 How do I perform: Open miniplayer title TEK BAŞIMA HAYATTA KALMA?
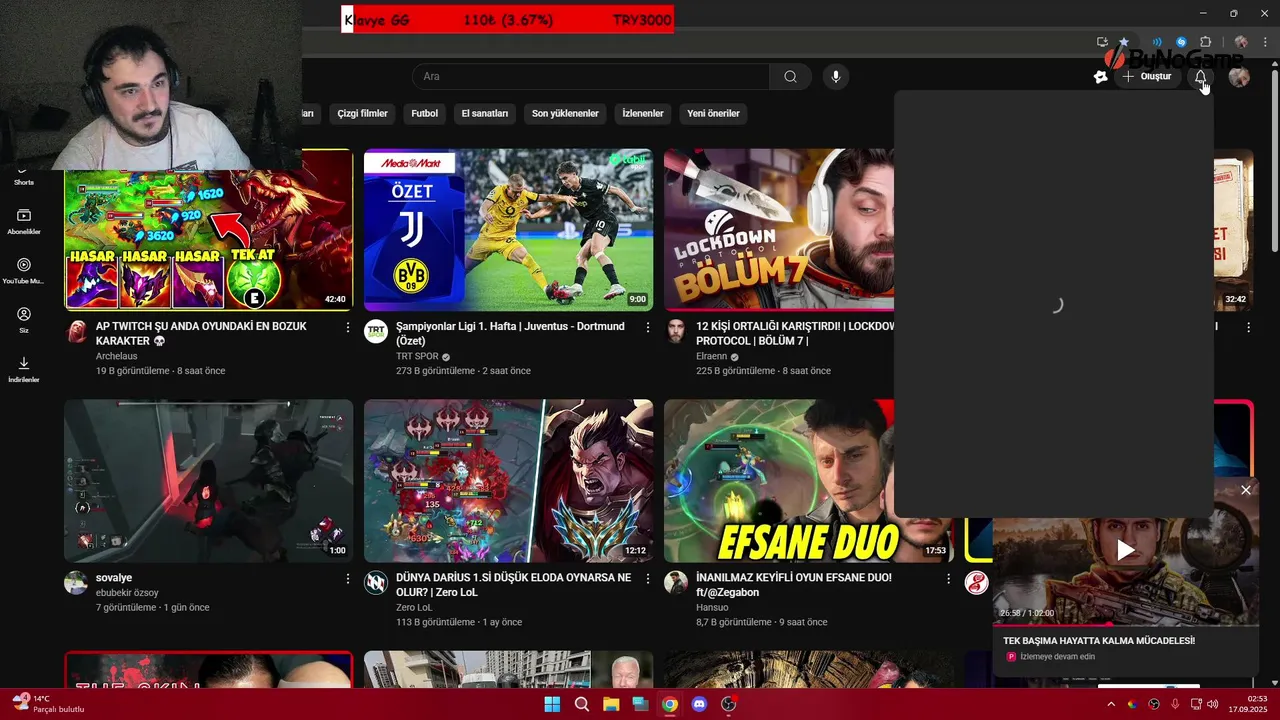[x=1099, y=640]
